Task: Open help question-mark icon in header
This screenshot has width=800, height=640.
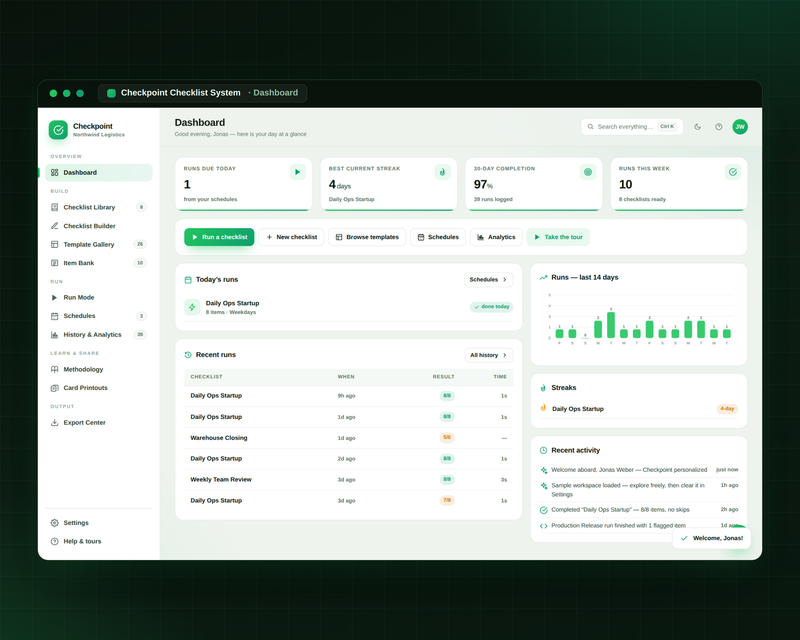Action: [x=718, y=127]
